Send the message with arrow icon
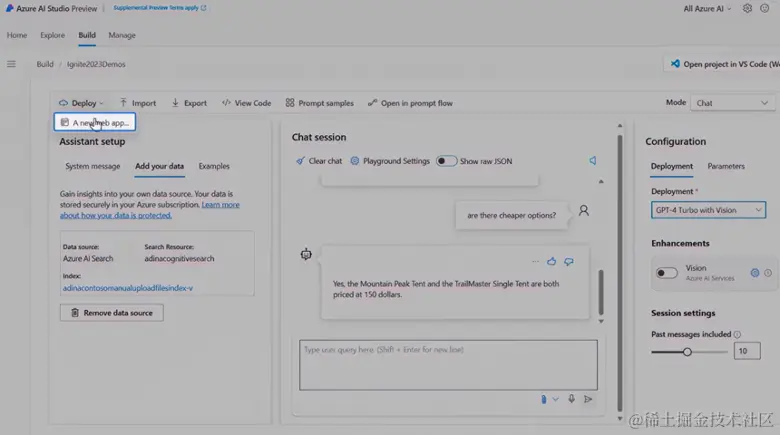This screenshot has width=780, height=435. pos(588,399)
